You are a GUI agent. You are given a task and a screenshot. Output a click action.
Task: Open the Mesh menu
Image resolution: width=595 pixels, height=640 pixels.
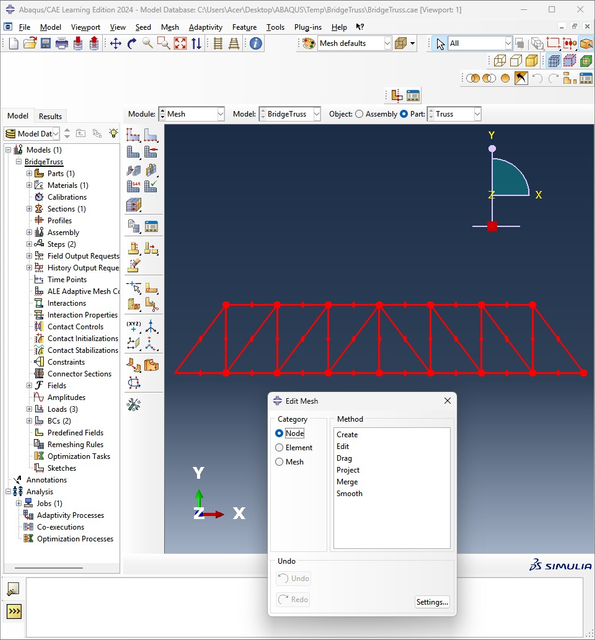coord(170,27)
